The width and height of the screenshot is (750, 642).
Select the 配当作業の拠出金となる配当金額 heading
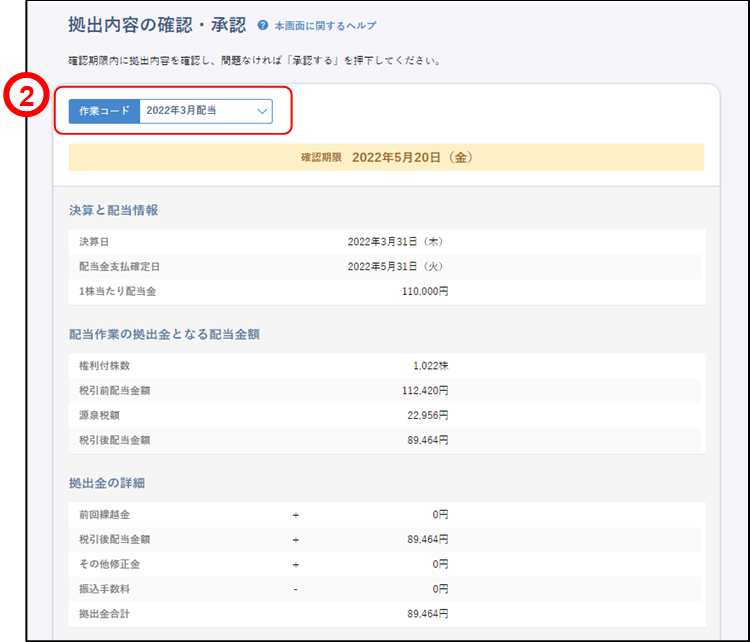(x=164, y=334)
